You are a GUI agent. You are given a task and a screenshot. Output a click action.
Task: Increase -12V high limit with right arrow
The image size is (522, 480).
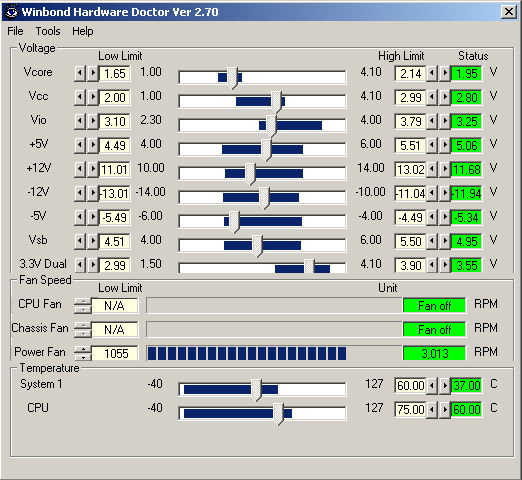[445, 193]
